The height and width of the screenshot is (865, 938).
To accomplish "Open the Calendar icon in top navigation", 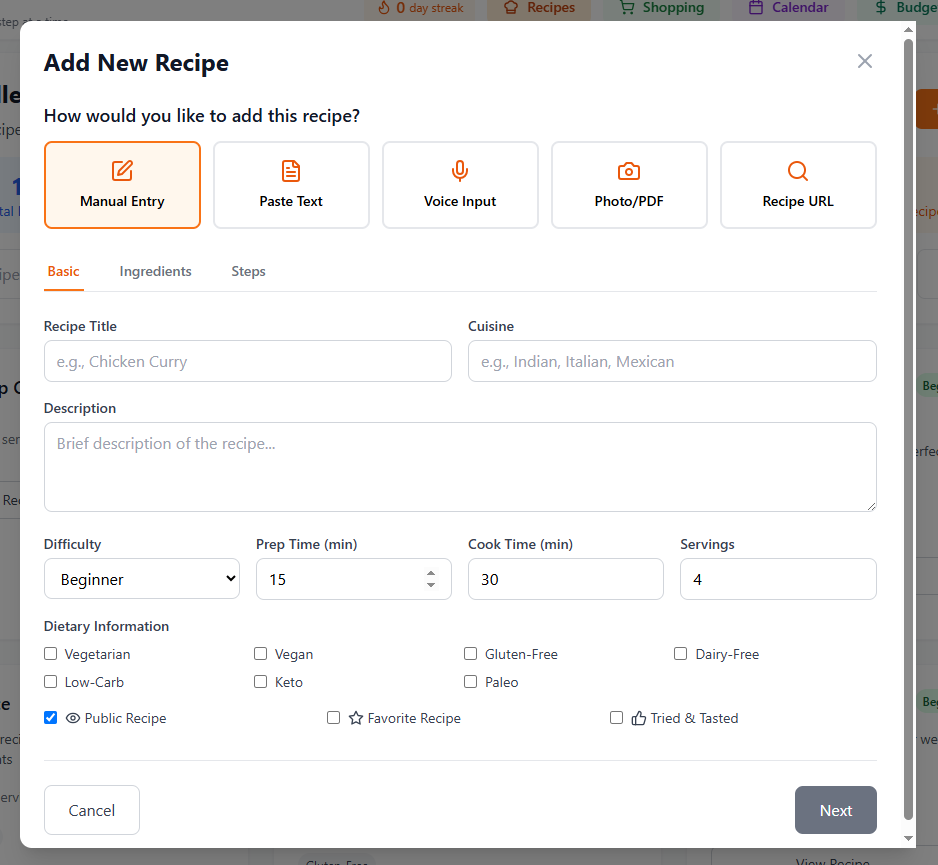I will (x=756, y=7).
